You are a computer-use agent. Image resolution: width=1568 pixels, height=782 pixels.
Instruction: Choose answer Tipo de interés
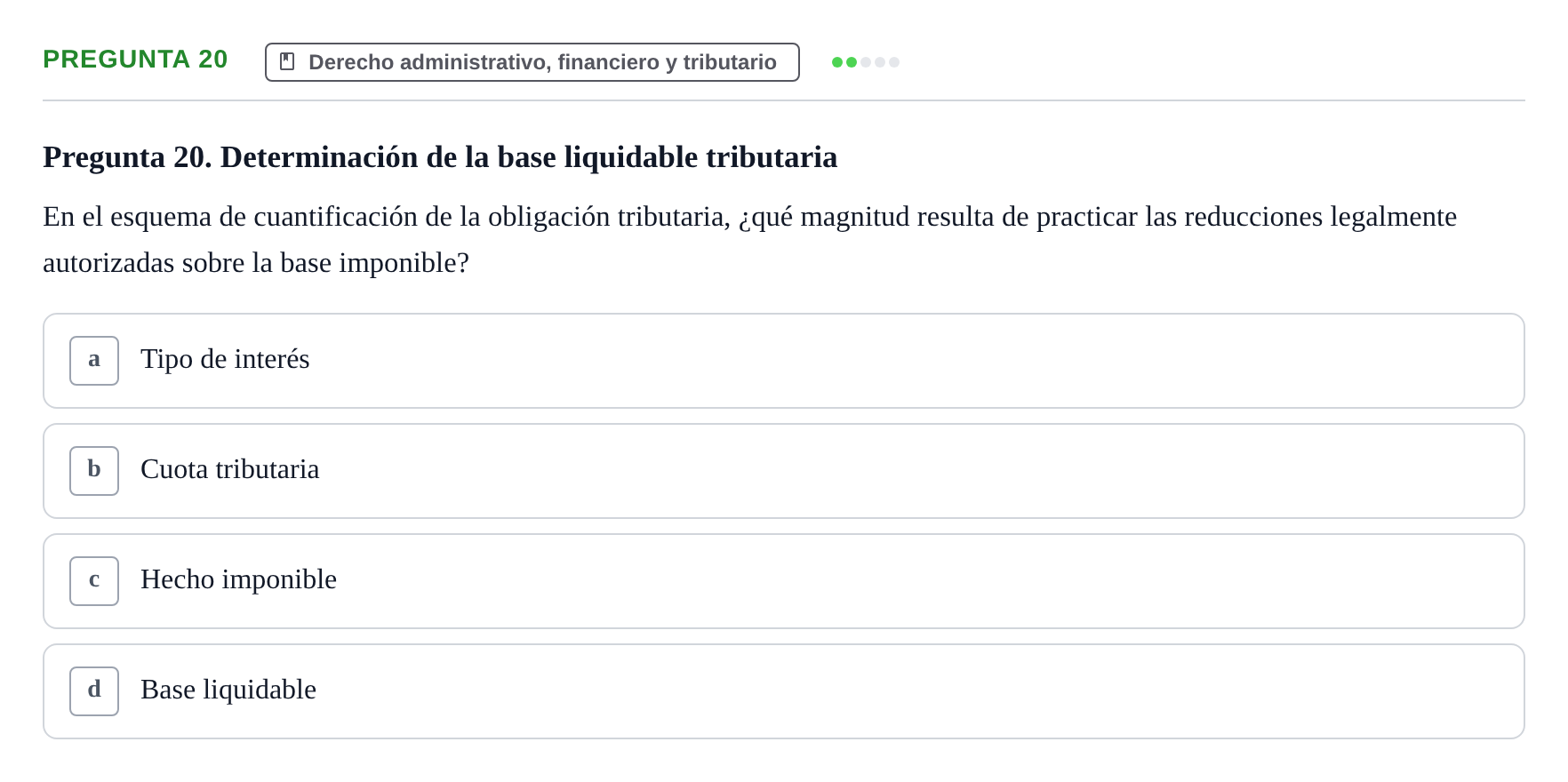point(225,359)
